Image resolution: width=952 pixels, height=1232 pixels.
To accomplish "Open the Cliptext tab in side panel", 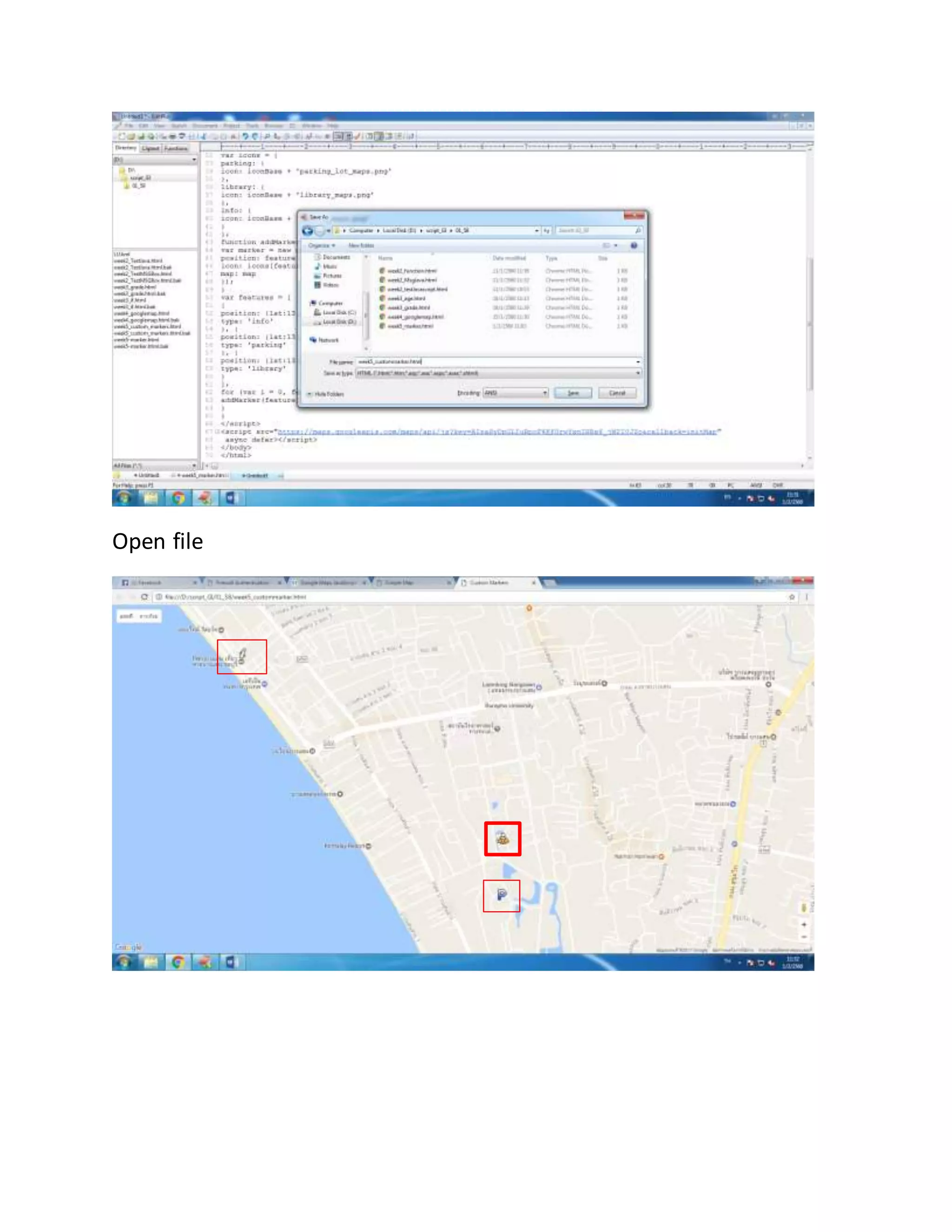I will [151, 148].
